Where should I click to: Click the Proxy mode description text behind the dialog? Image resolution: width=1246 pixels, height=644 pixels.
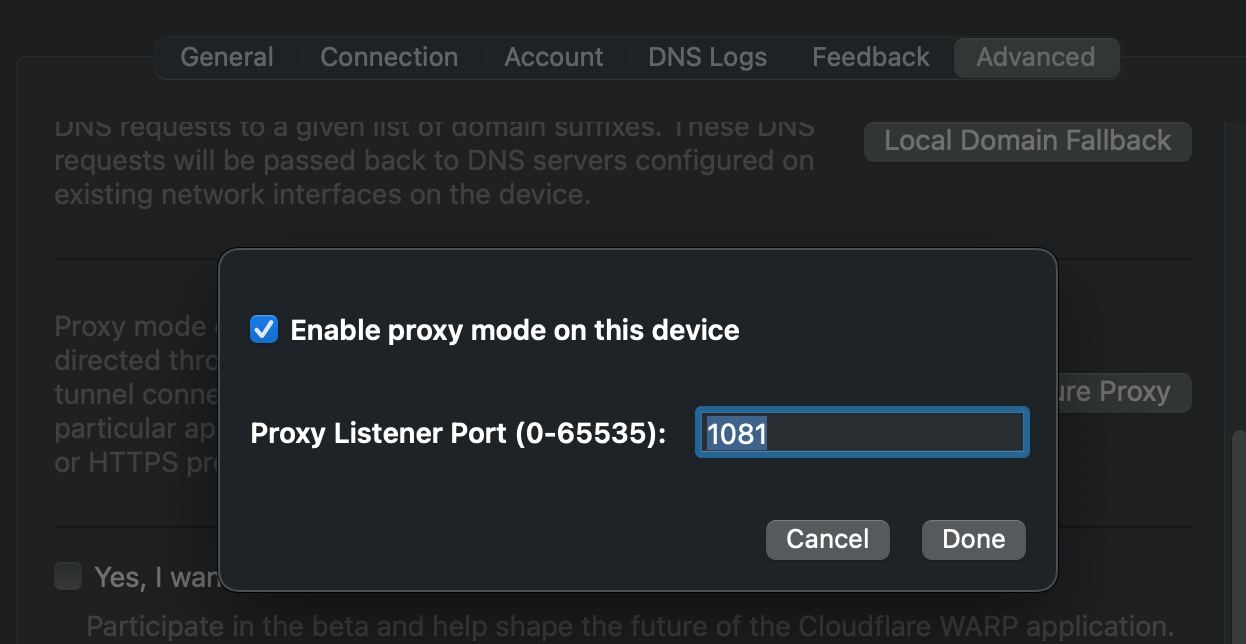click(136, 394)
